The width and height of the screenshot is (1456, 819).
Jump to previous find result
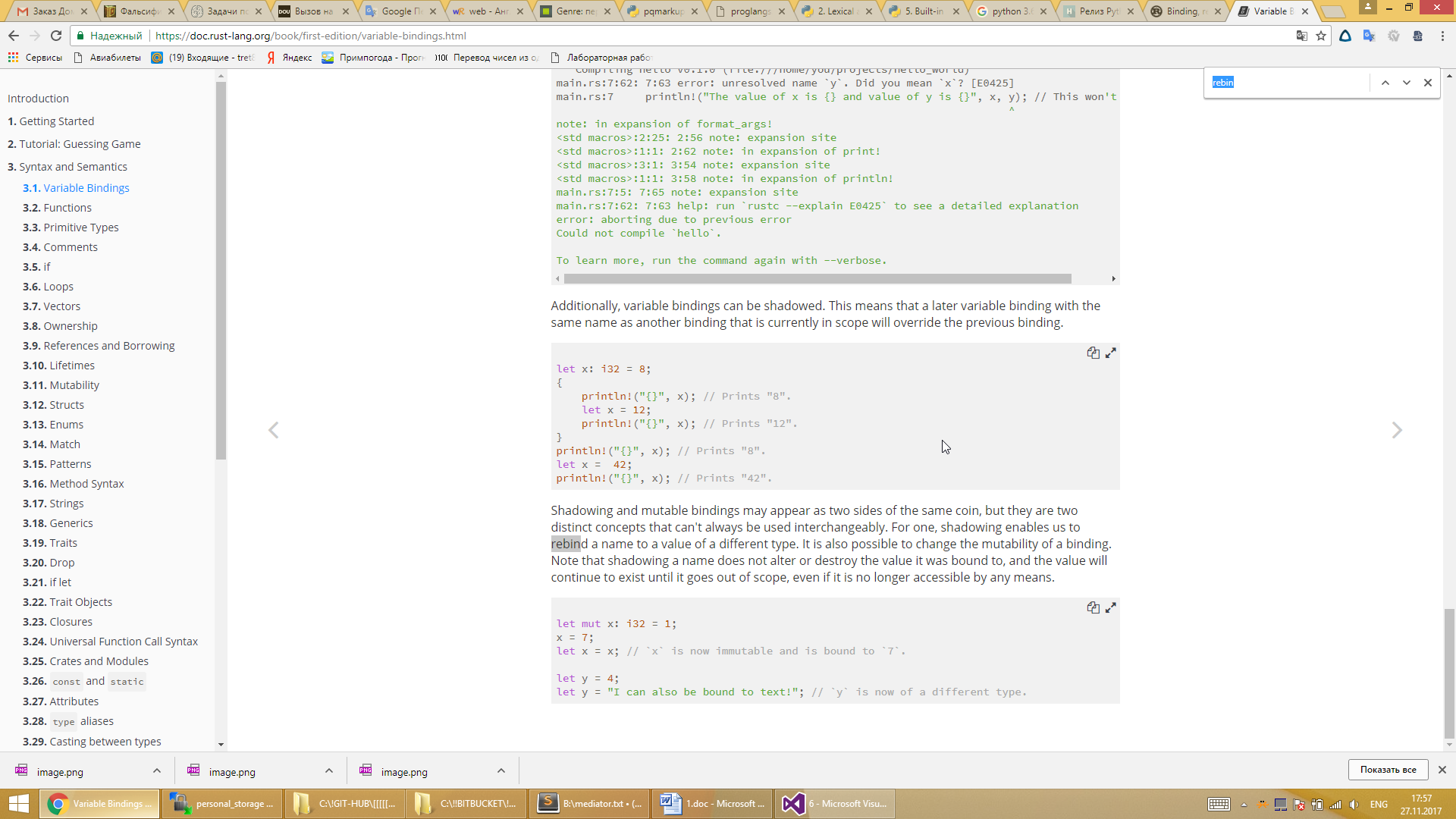coord(1385,83)
